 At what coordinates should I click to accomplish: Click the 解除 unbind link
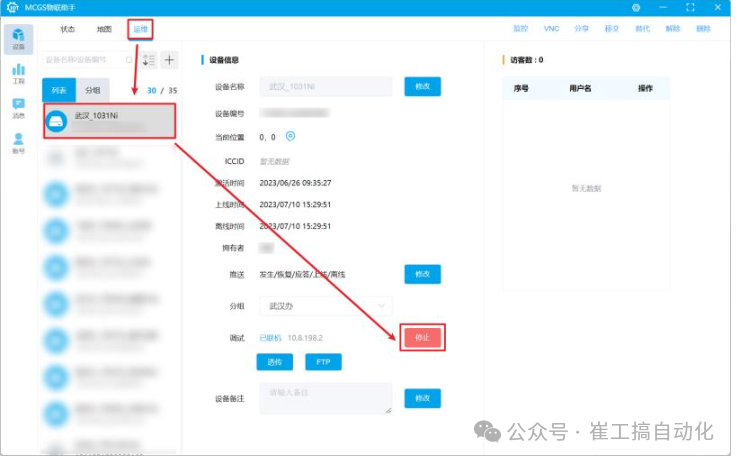tap(673, 29)
